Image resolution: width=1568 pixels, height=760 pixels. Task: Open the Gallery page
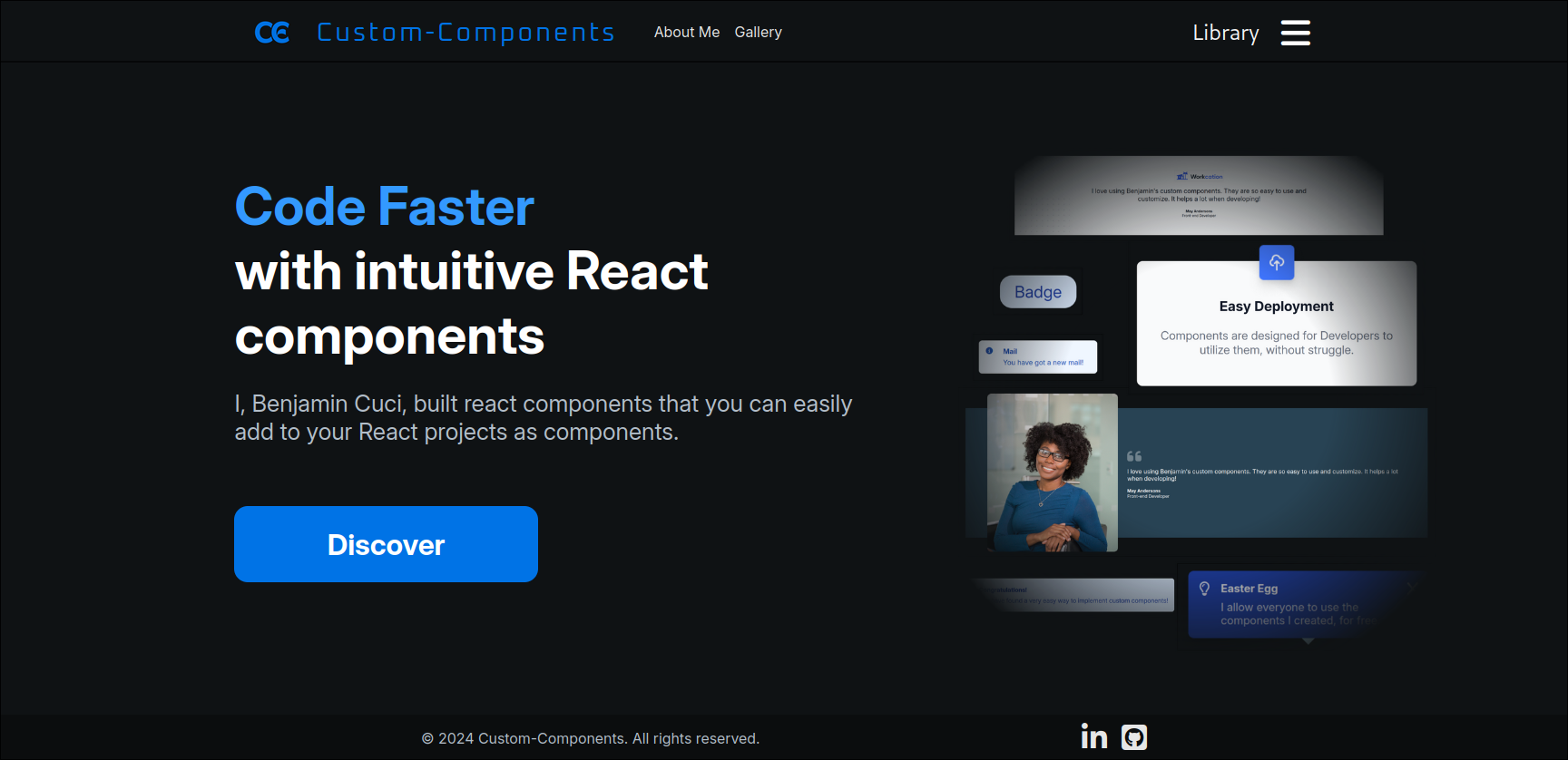758,32
